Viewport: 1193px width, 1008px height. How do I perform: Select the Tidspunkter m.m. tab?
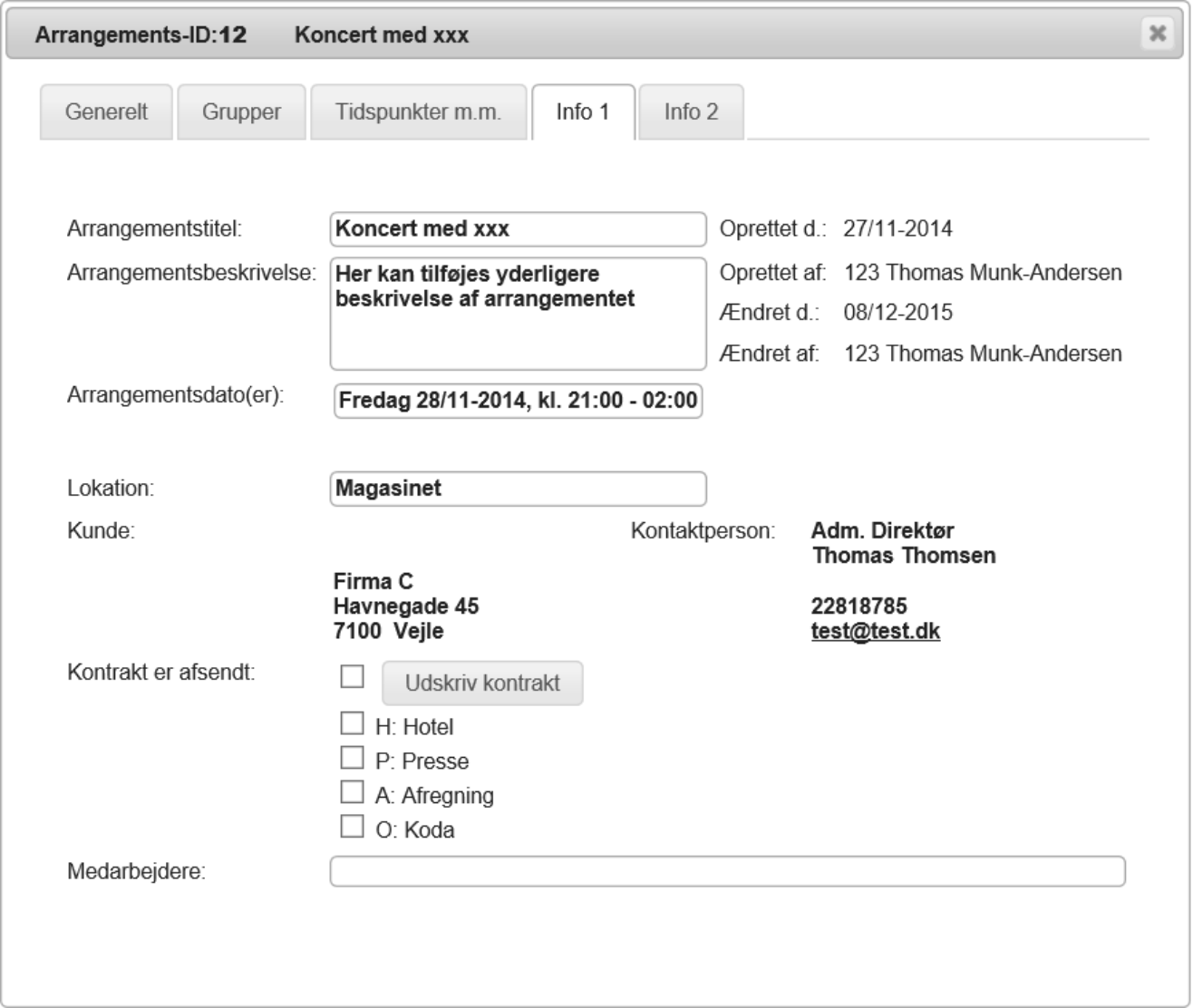(x=418, y=112)
